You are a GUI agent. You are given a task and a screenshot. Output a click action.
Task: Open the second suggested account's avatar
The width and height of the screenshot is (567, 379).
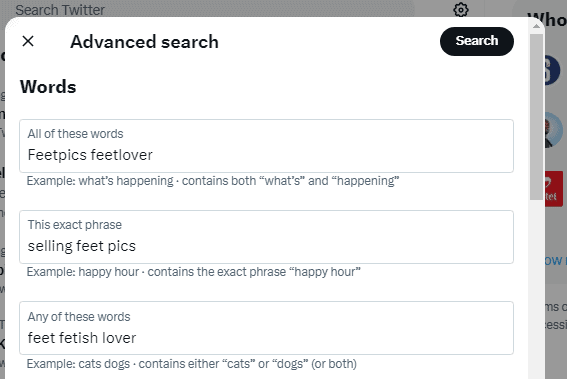[x=553, y=130]
